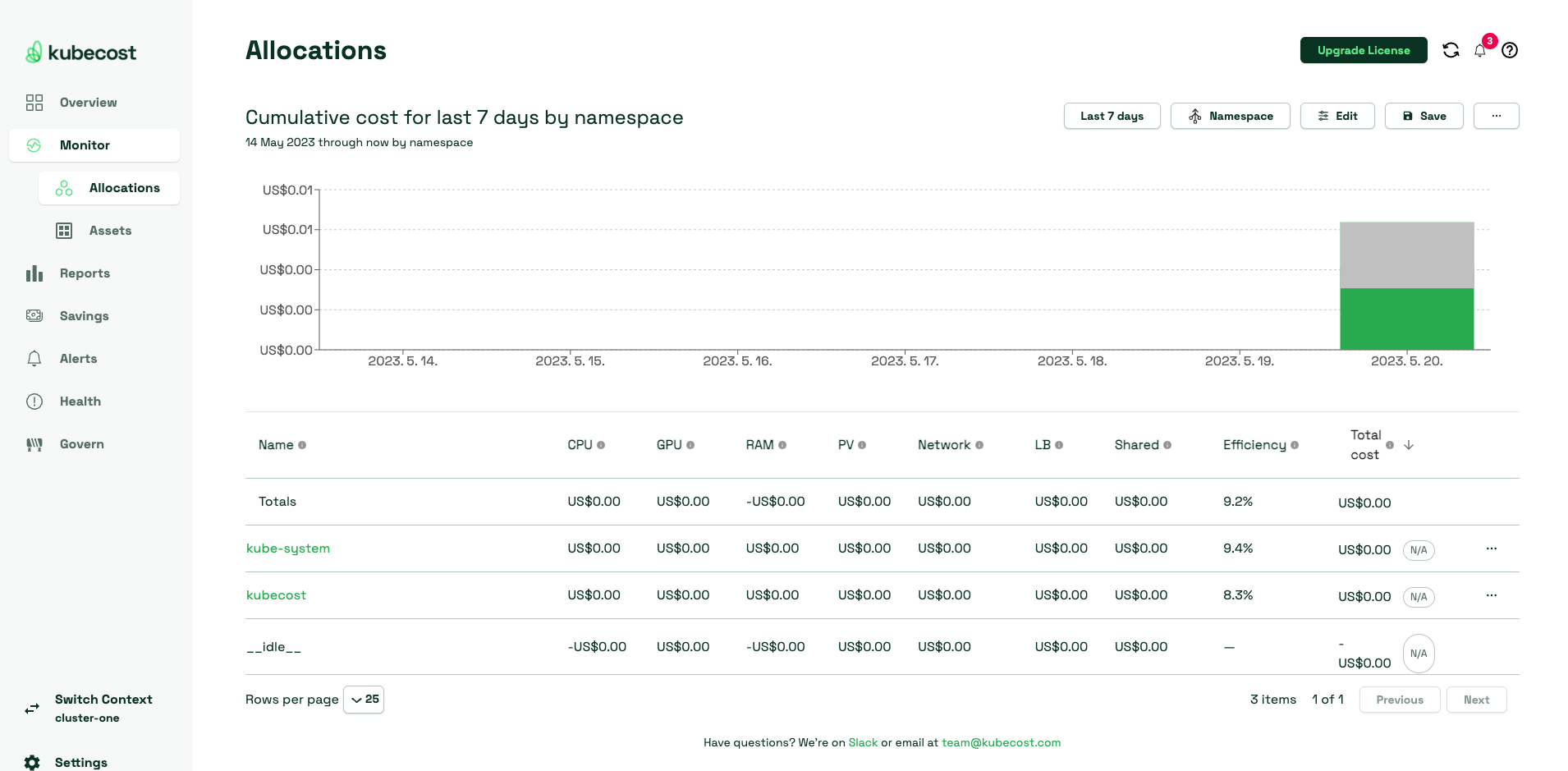Open row actions menu for kubecost

point(1492,595)
